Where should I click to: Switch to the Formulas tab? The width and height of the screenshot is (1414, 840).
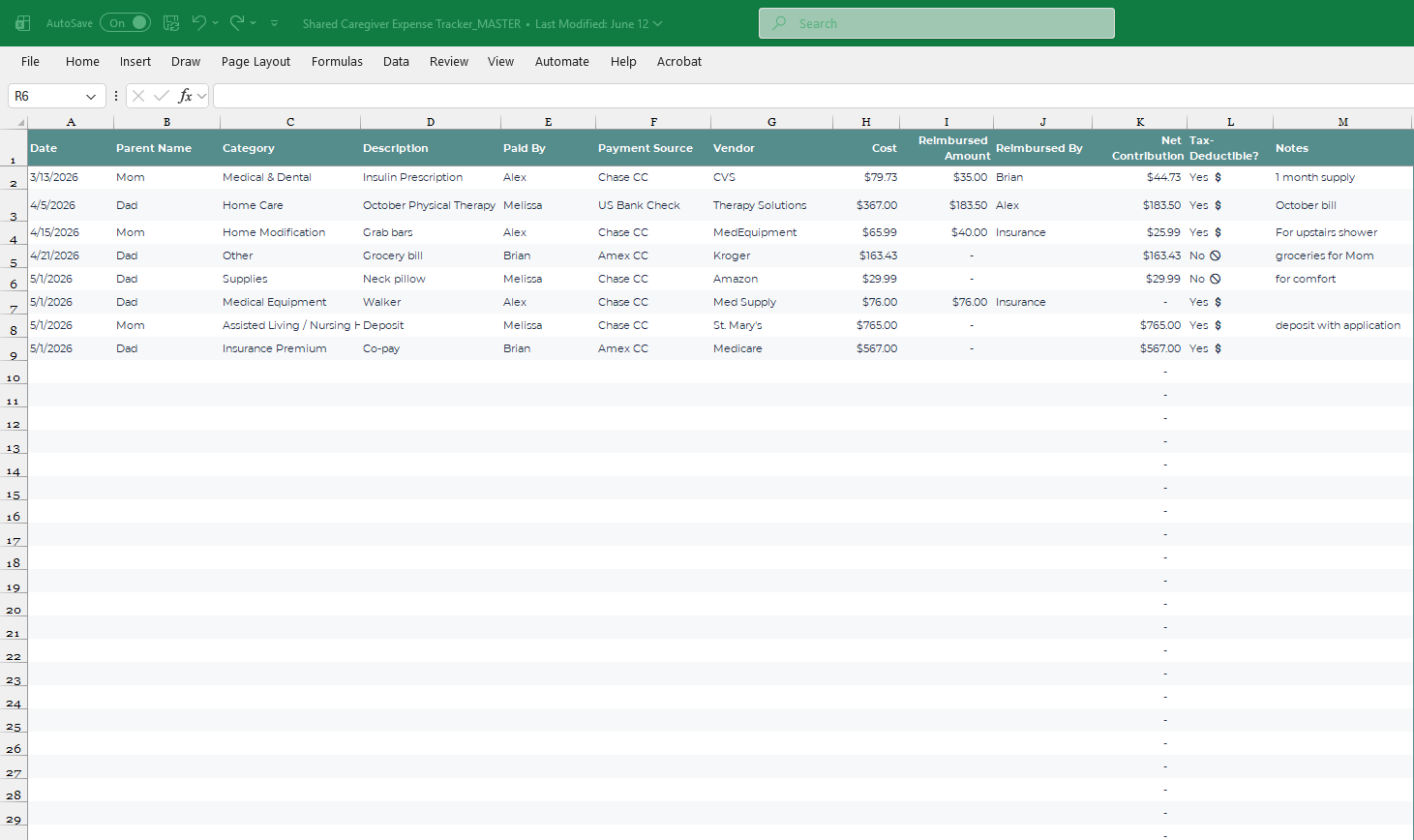(337, 61)
